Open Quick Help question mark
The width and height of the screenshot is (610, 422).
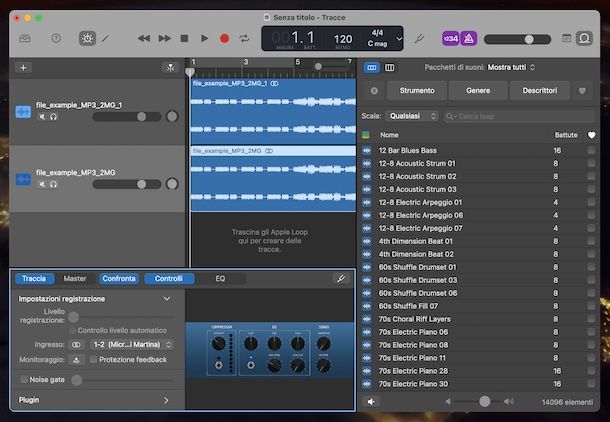pos(56,39)
